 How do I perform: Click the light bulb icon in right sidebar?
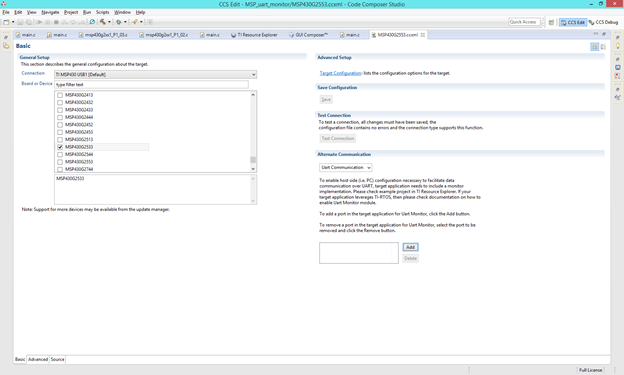click(618, 46)
